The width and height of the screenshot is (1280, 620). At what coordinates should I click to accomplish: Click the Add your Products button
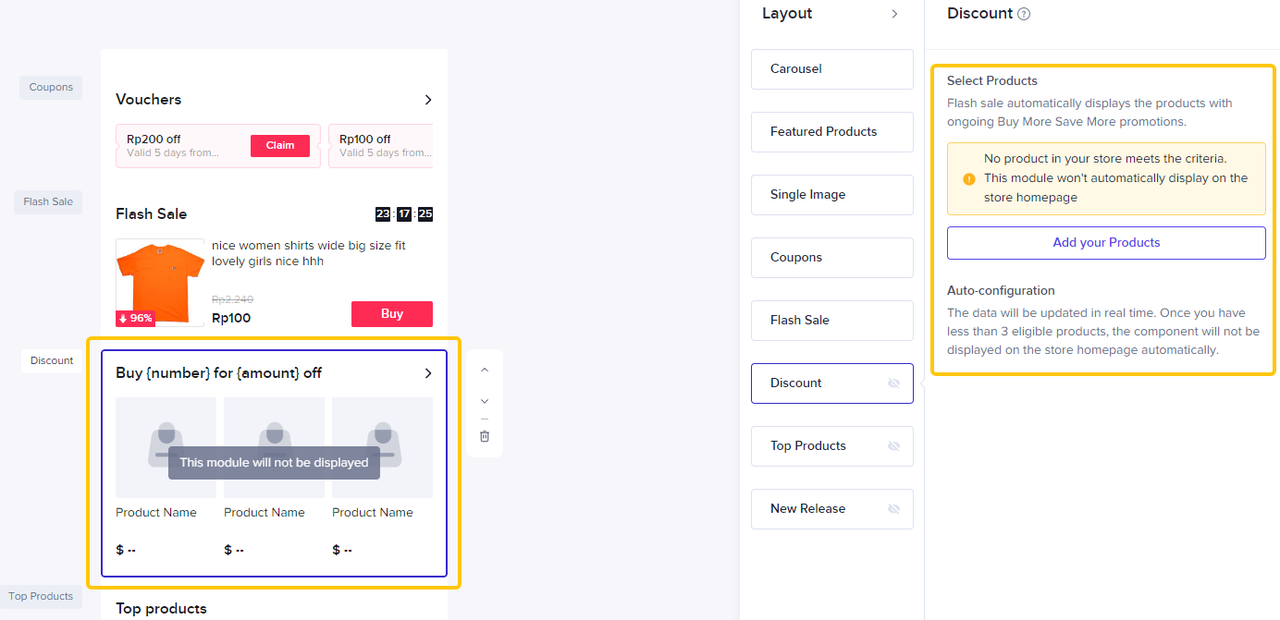point(1106,243)
